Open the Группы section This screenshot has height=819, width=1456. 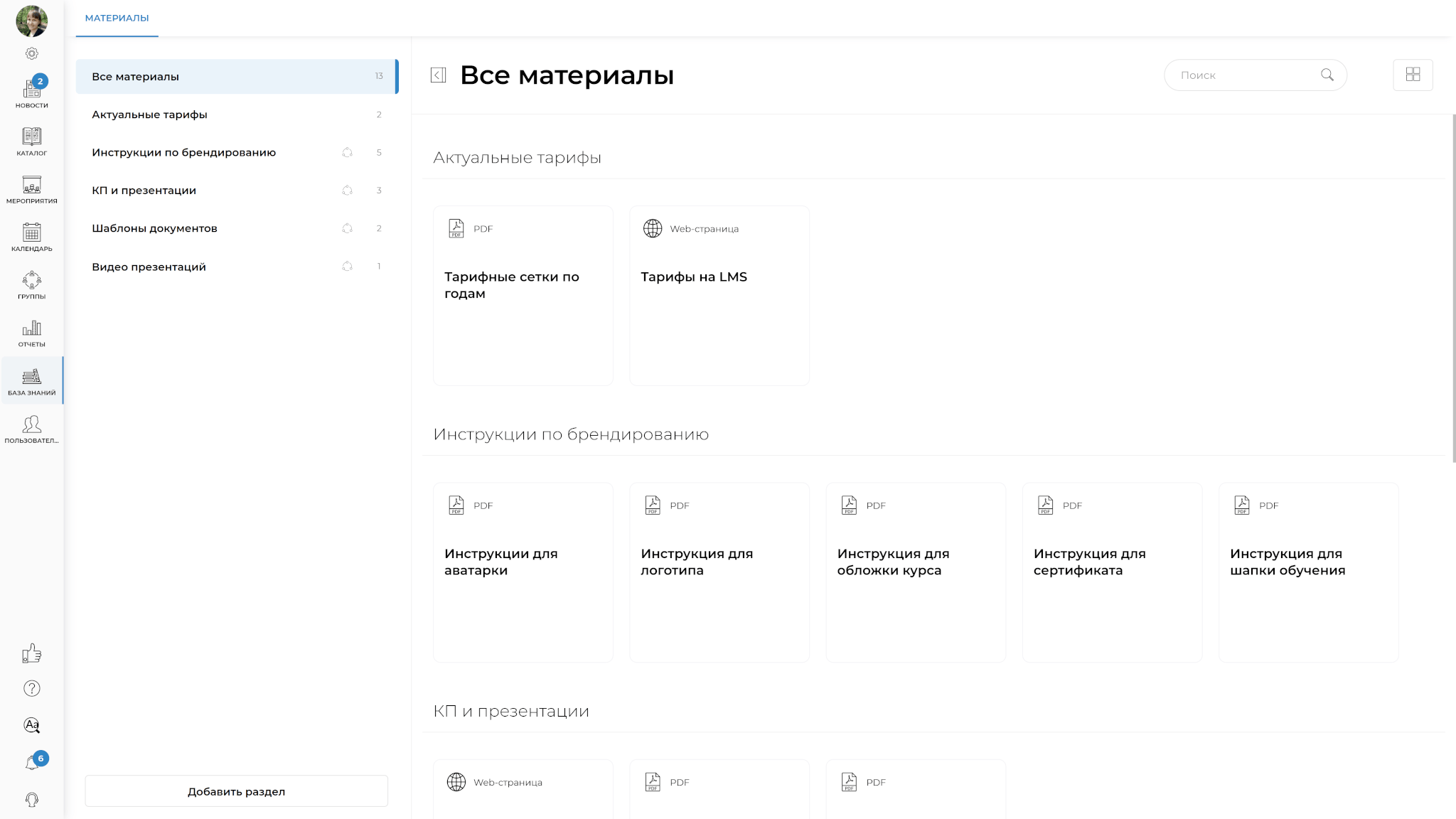pyautogui.click(x=31, y=283)
